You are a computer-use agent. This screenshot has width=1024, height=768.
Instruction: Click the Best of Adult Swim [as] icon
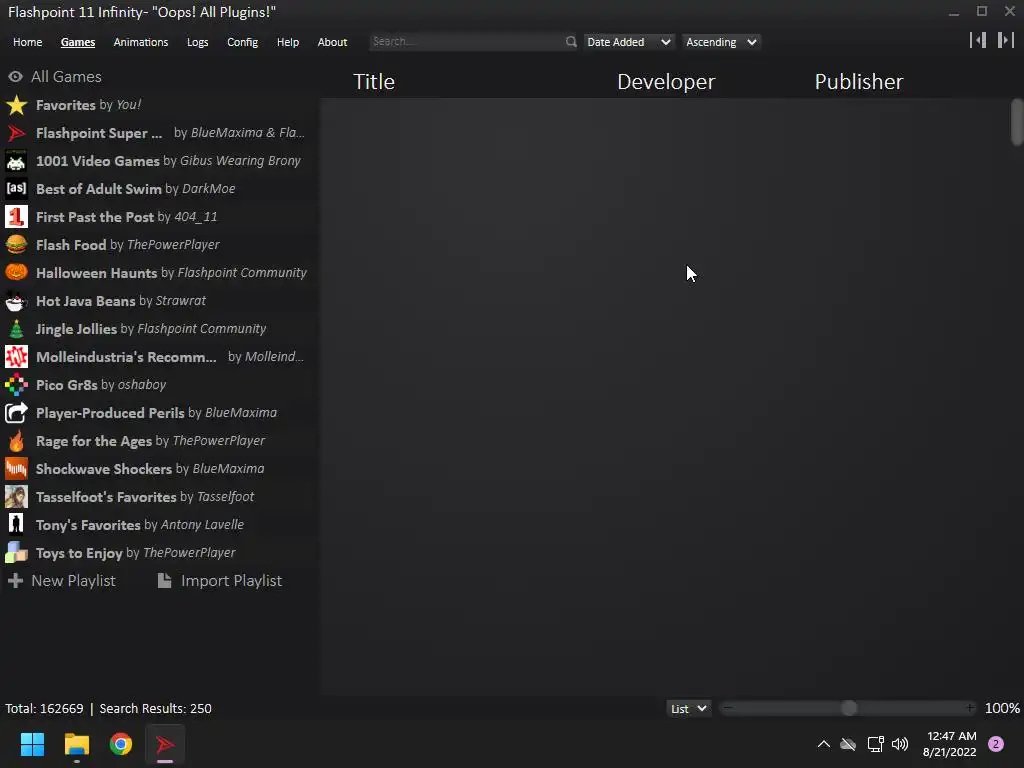(x=16, y=189)
